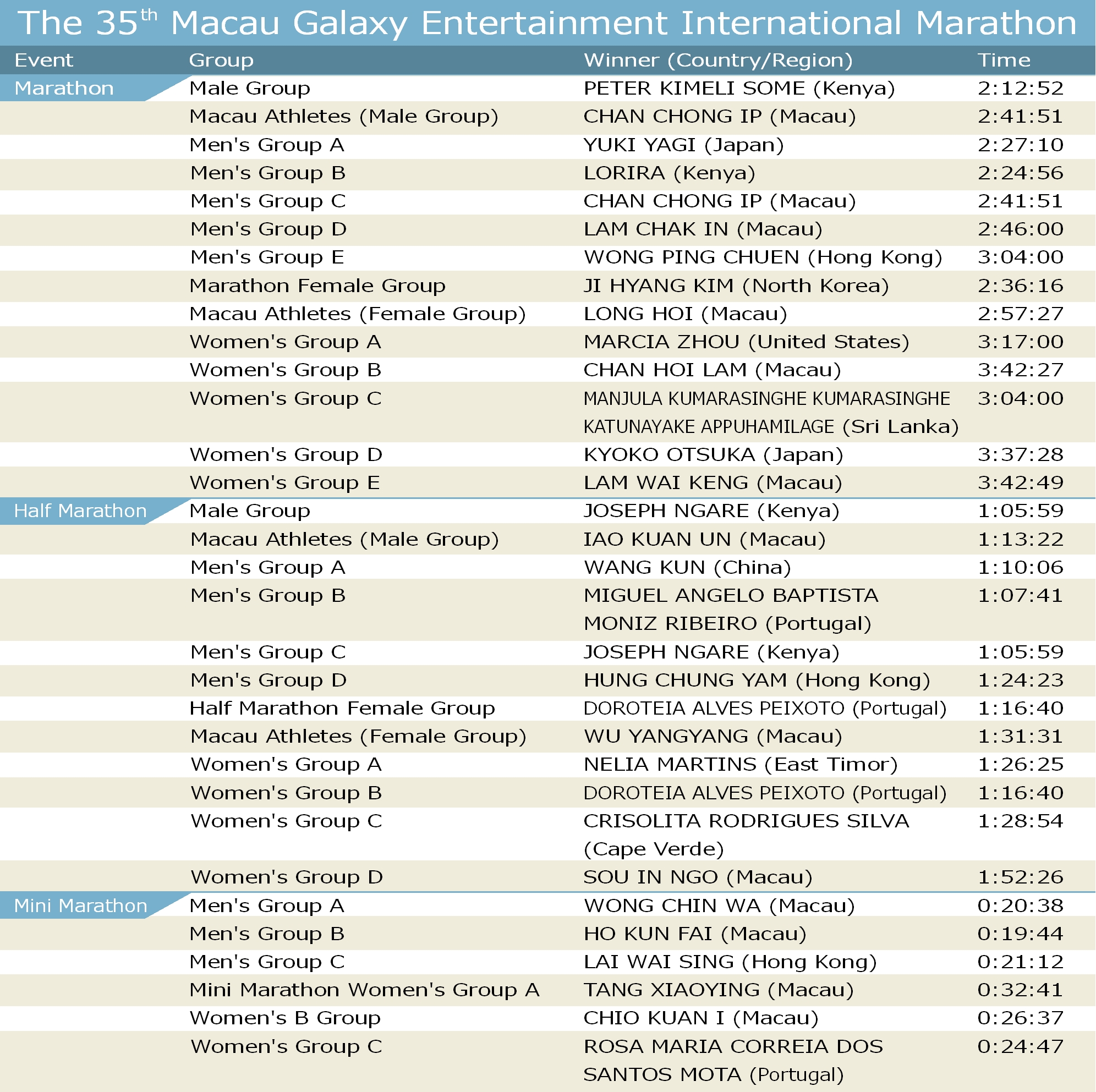Image resolution: width=1096 pixels, height=1092 pixels.
Task: Click time '1:07:41'
Action: pos(1021,595)
